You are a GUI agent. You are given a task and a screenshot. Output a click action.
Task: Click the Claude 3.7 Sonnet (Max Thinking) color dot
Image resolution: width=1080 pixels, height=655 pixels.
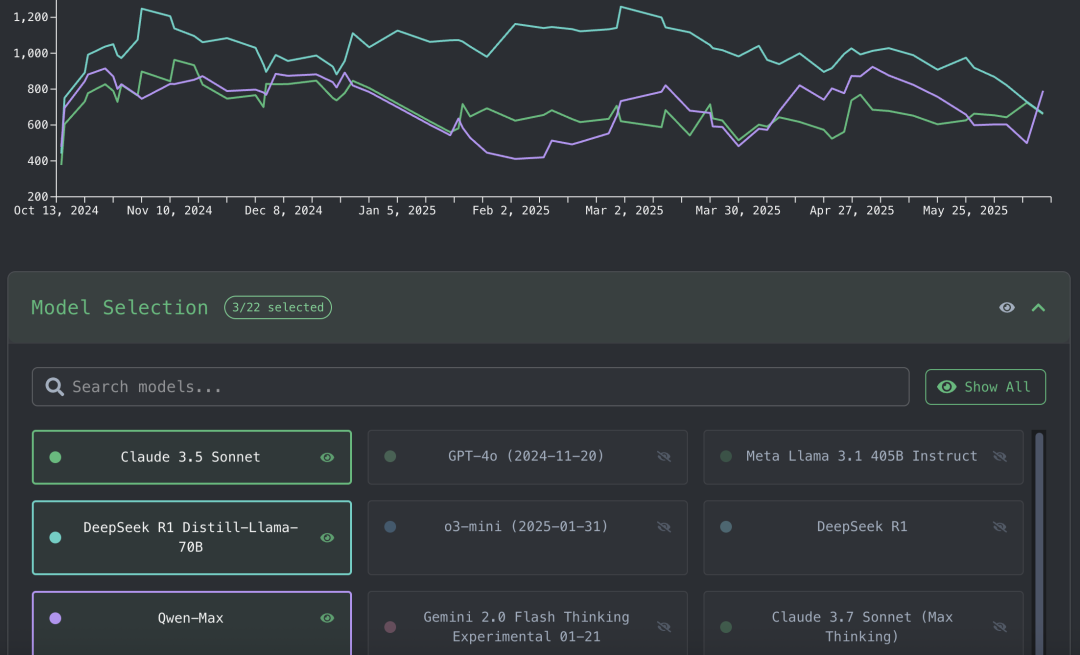[x=726, y=627]
